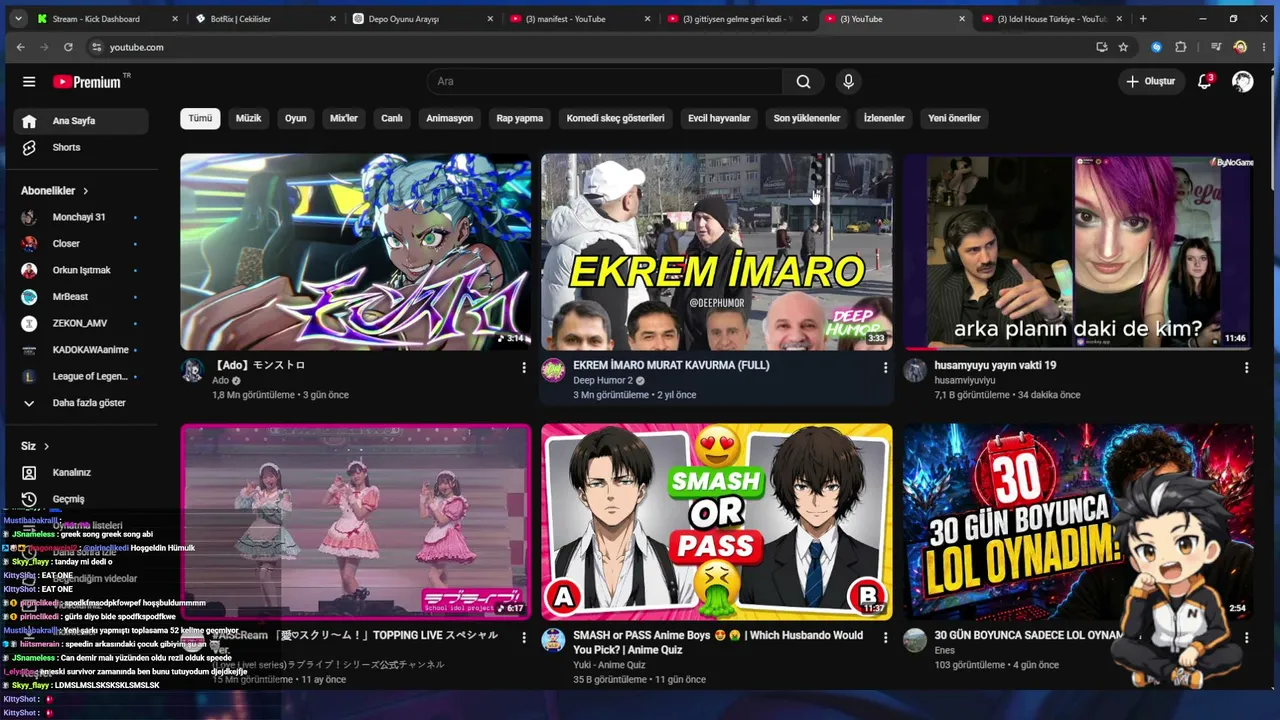Start voice search with the microphone
This screenshot has height=720, width=1280.
click(x=848, y=82)
